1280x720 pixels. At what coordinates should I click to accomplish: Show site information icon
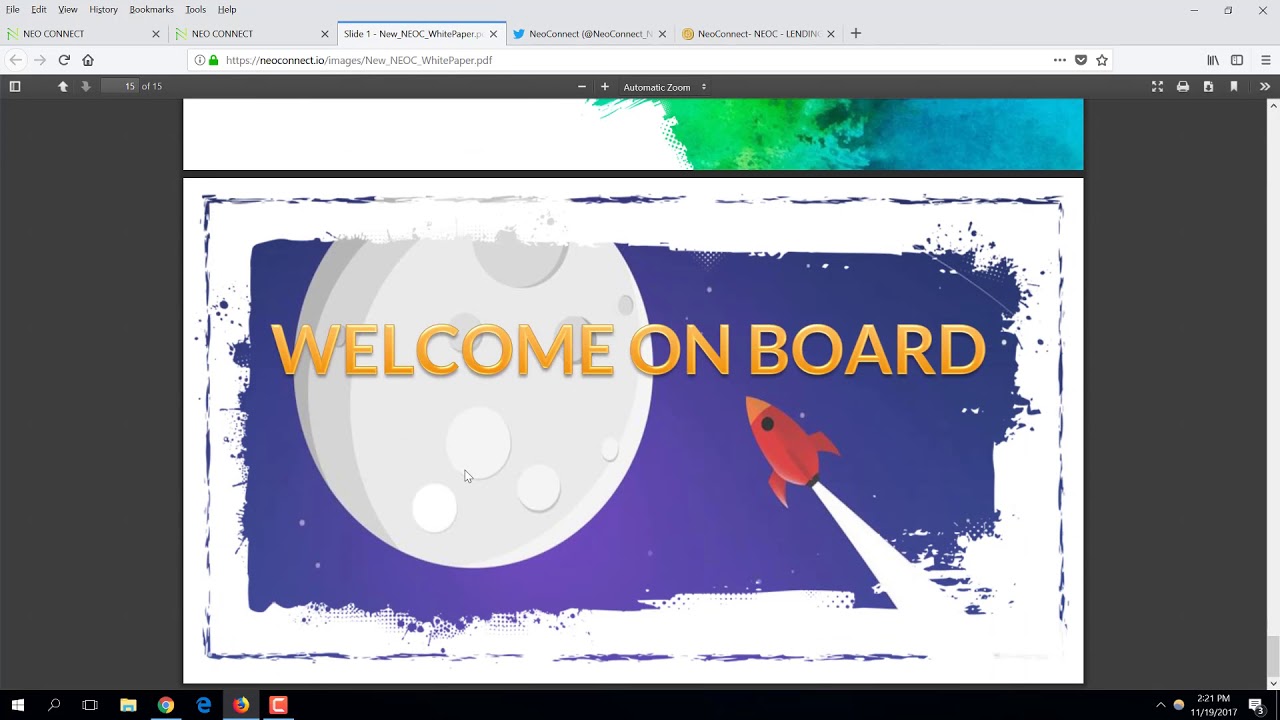[x=200, y=60]
